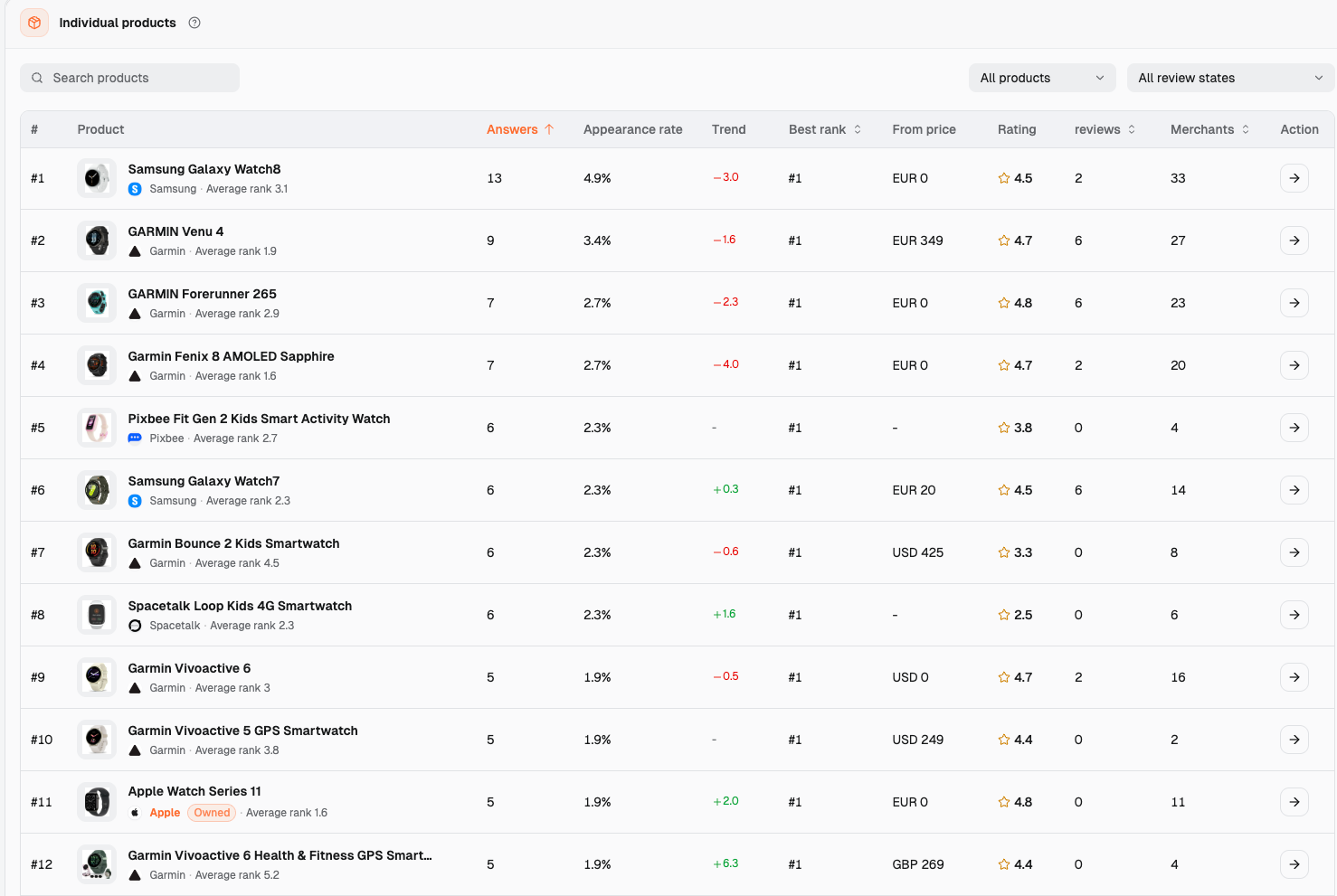Open the Spacetalk Loop Kids 4G Smartwatch name
Screen dimensions: 1337x896
(241, 606)
